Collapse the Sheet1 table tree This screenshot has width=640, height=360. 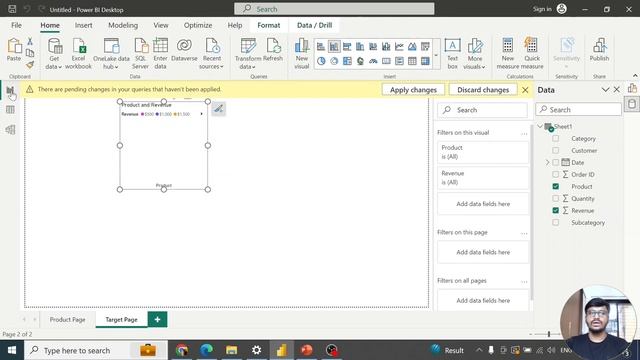point(540,127)
